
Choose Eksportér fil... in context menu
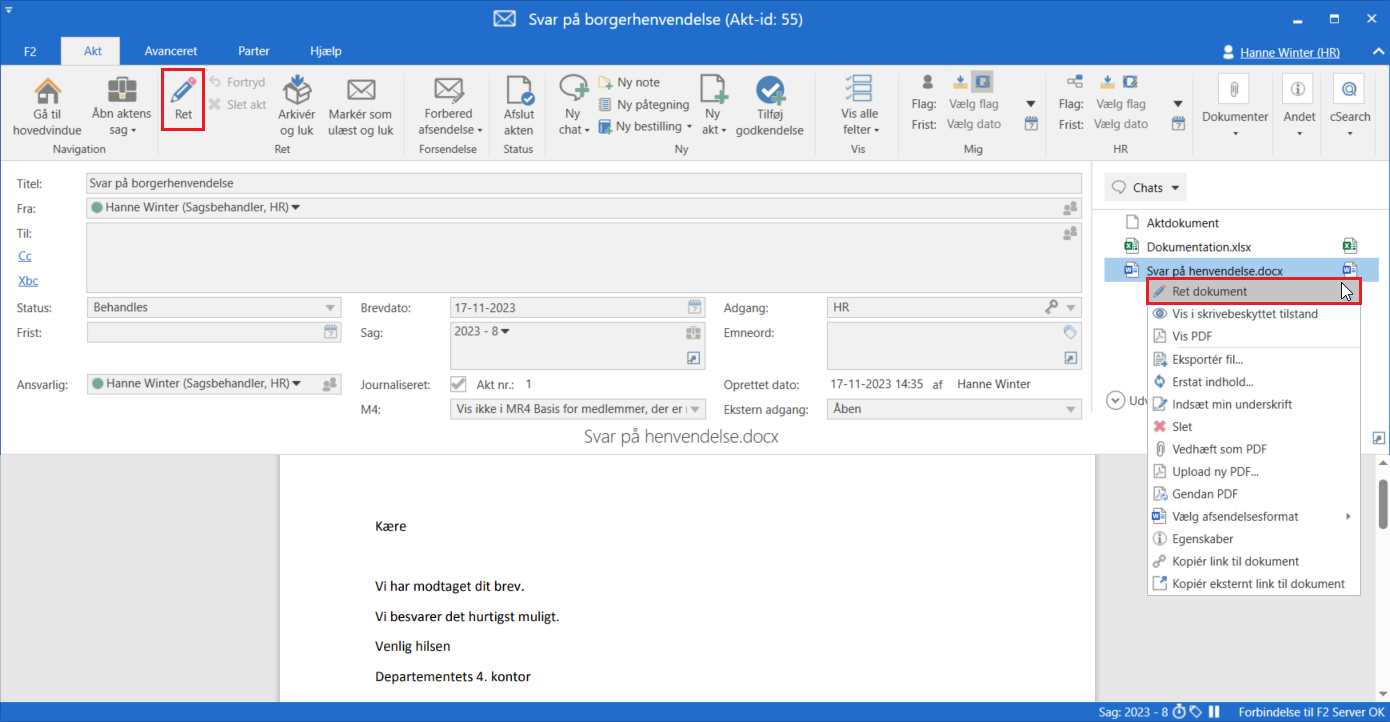click(x=1254, y=359)
